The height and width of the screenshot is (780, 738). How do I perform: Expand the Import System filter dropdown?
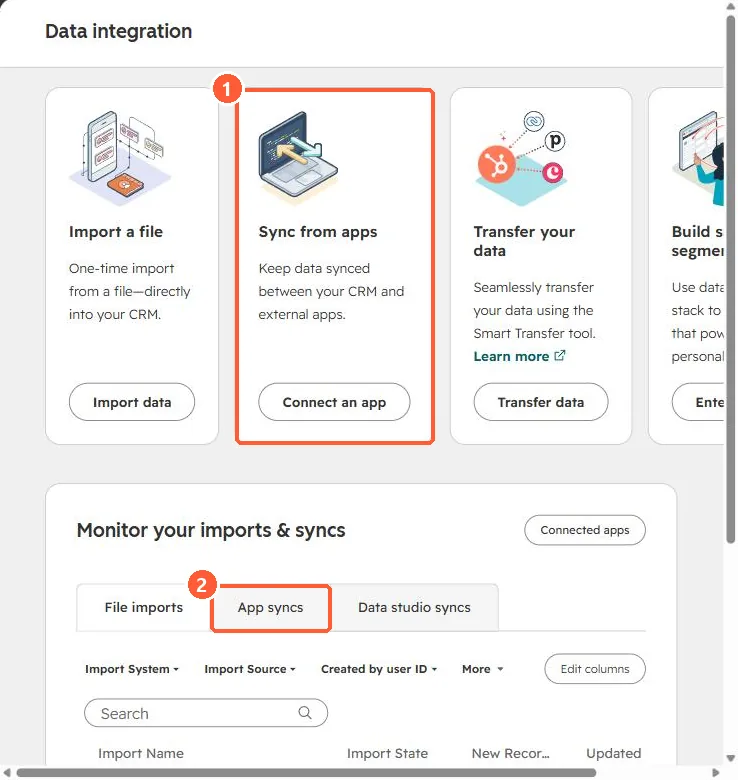coord(132,669)
